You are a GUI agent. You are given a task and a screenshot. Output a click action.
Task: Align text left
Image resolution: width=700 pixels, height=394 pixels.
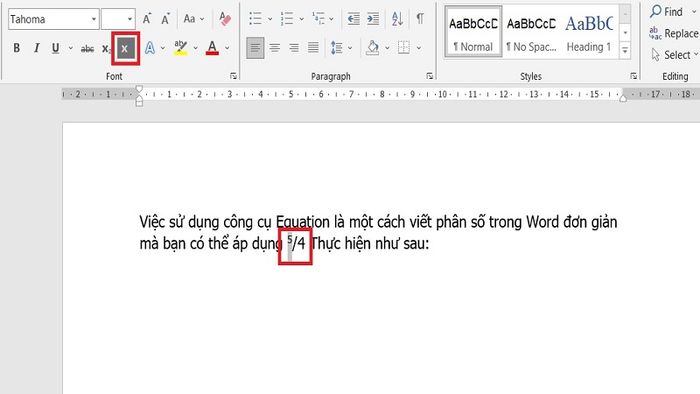pyautogui.click(x=255, y=48)
